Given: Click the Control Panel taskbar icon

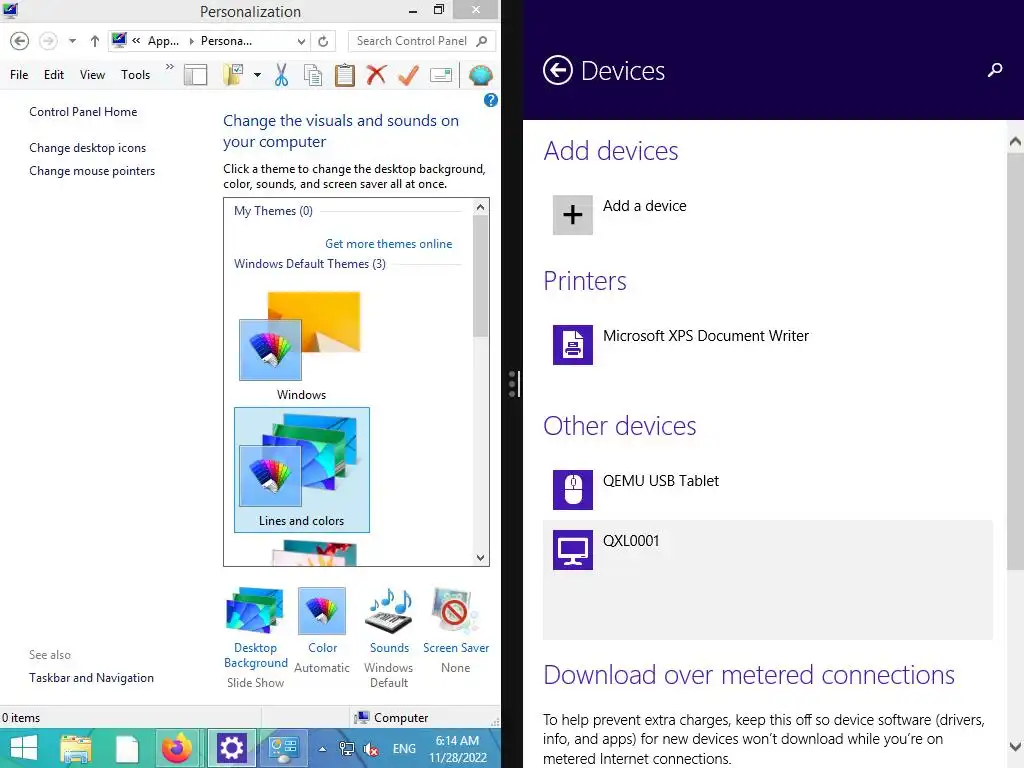Looking at the screenshot, I should 284,748.
